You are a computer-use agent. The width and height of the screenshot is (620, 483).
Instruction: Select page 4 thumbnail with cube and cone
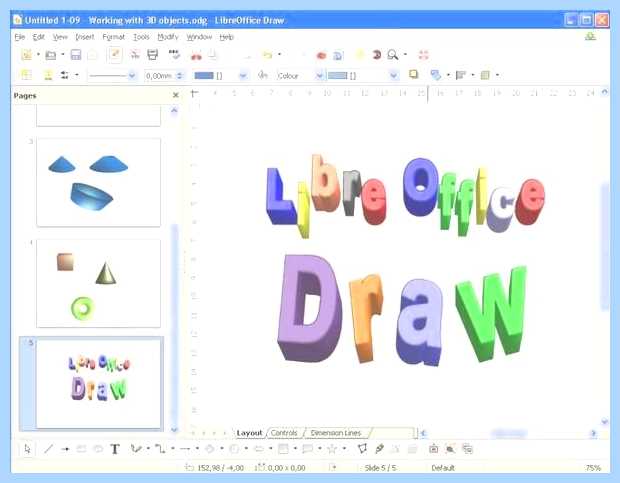98,283
